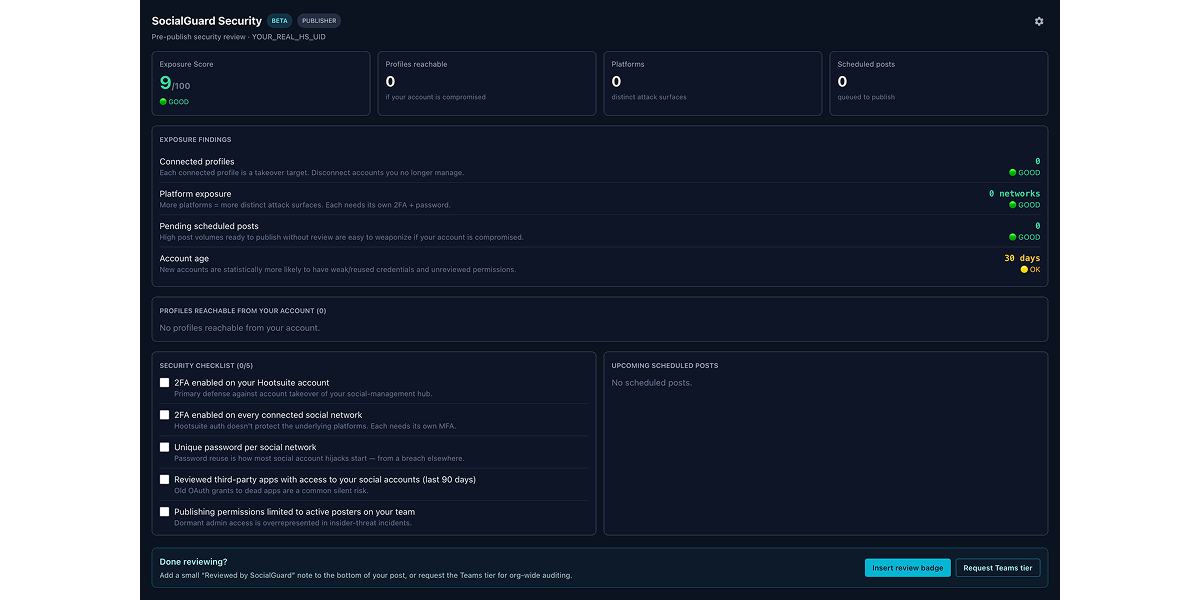Tick the Reviewed third-party apps checkbox
Image resolution: width=1200 pixels, height=600 pixels.
pyautogui.click(x=165, y=479)
